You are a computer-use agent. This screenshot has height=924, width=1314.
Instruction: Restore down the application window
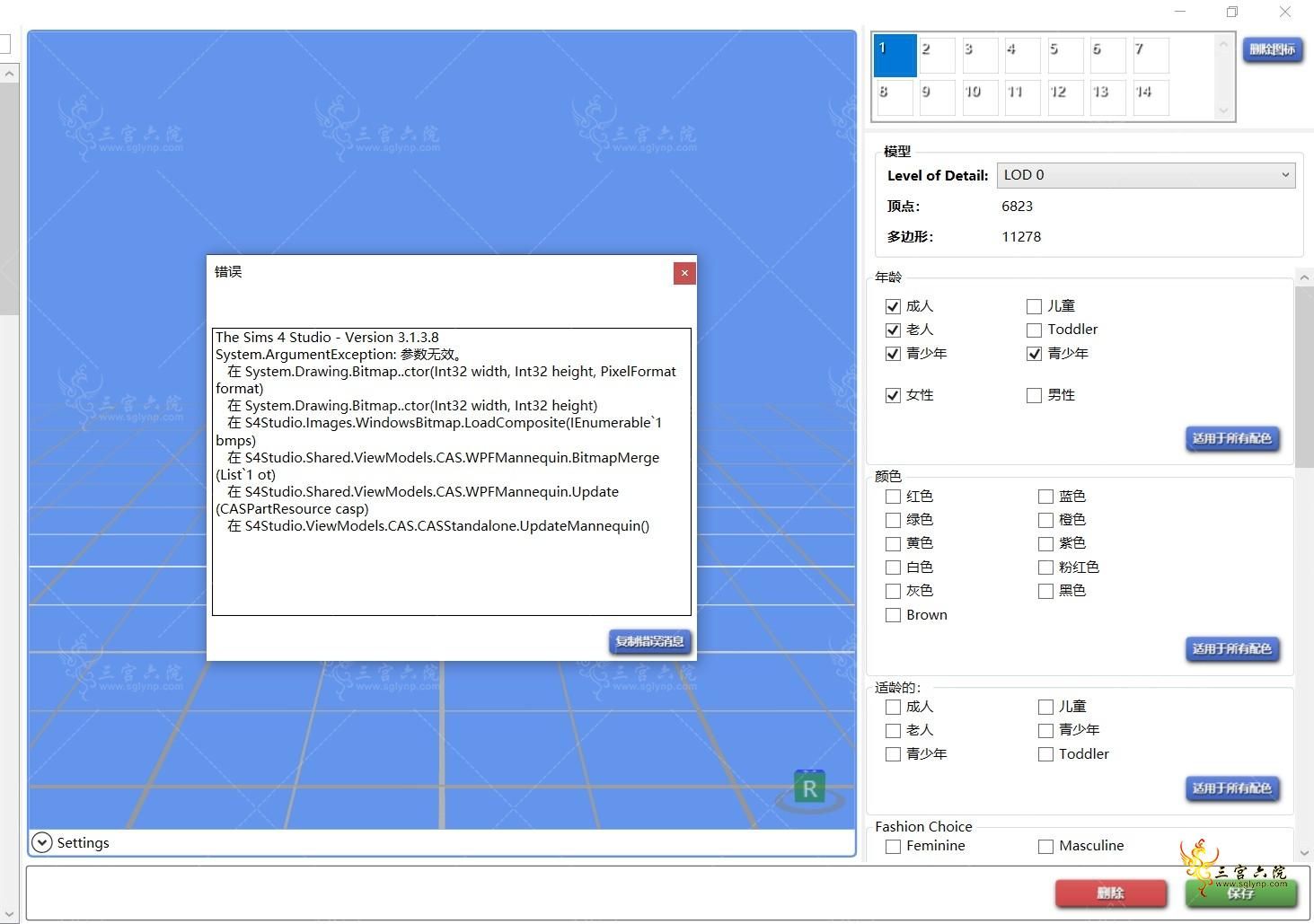coord(1232,12)
